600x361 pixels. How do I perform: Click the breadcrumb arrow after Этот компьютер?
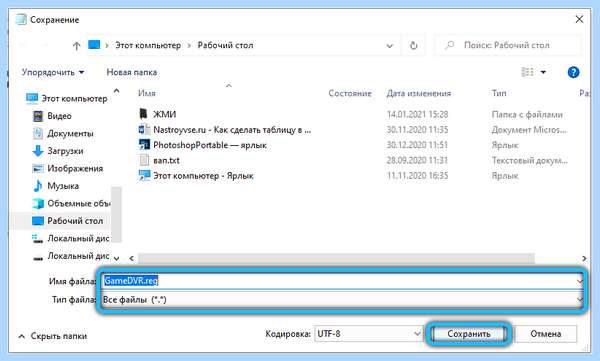tap(189, 46)
